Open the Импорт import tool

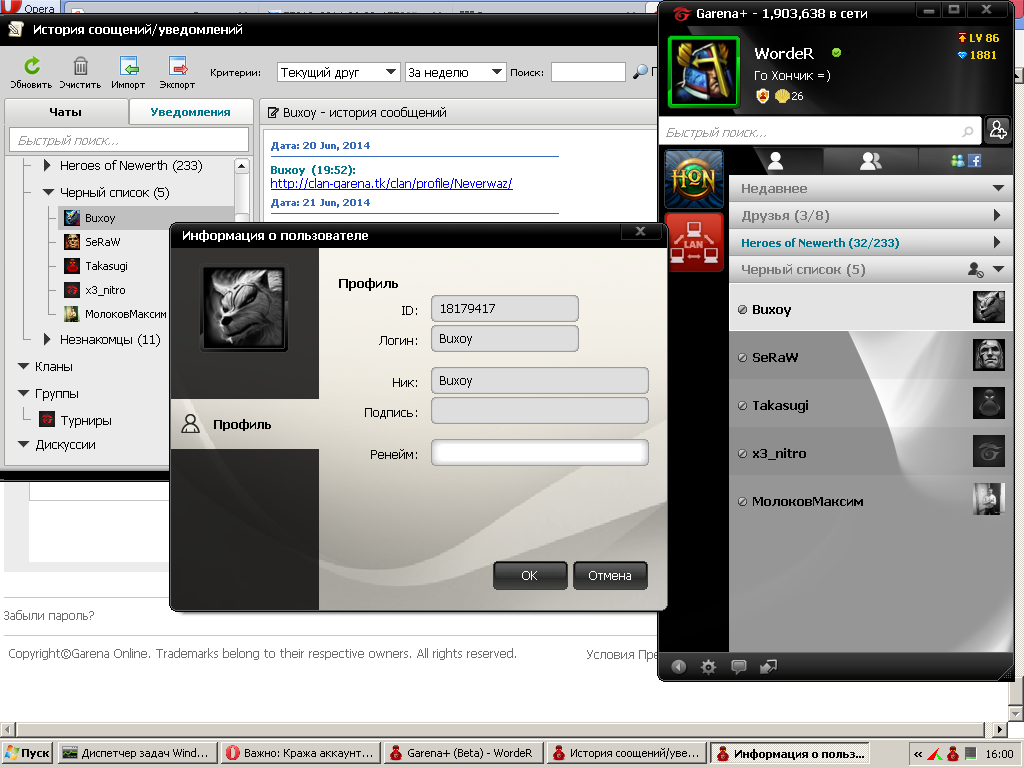coord(129,66)
